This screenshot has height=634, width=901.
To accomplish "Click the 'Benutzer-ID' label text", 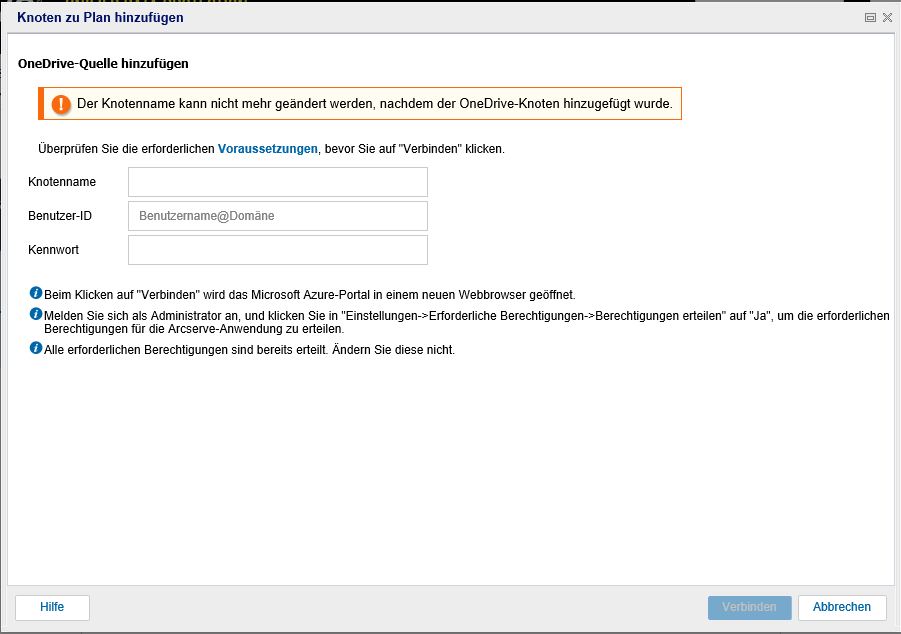I will click(x=60, y=216).
